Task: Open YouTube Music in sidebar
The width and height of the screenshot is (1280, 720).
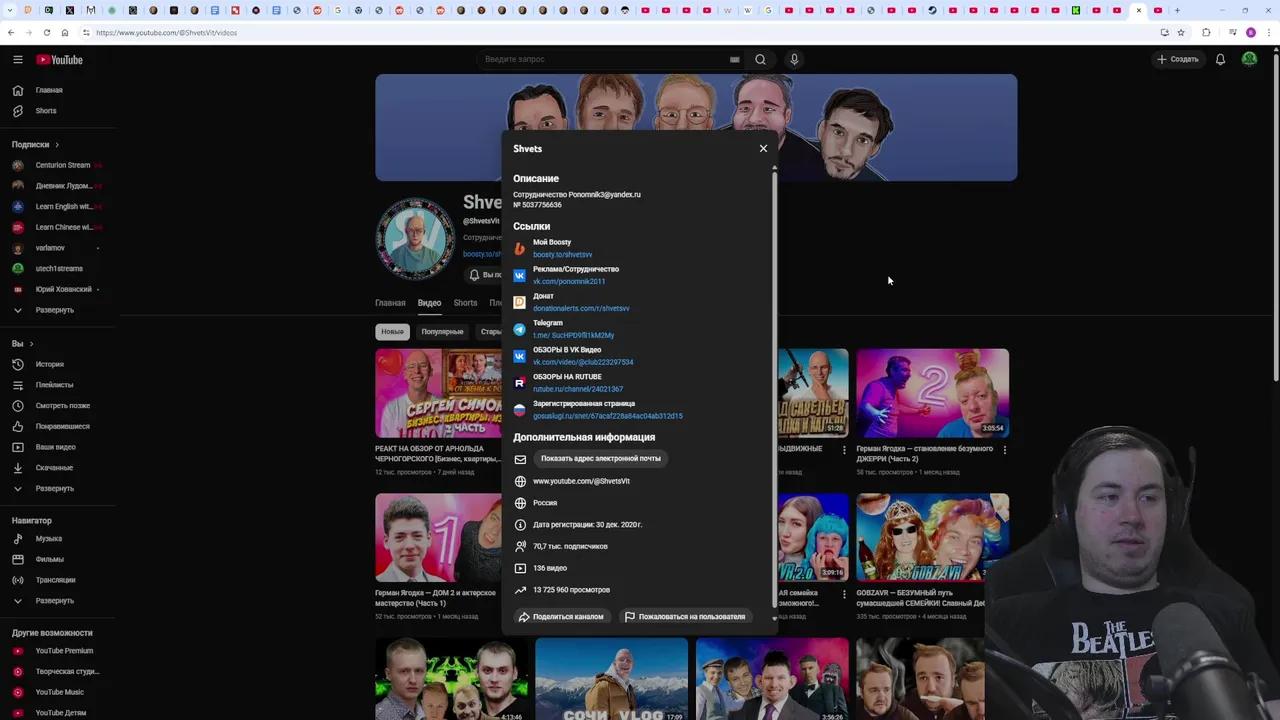Action: 59,692
